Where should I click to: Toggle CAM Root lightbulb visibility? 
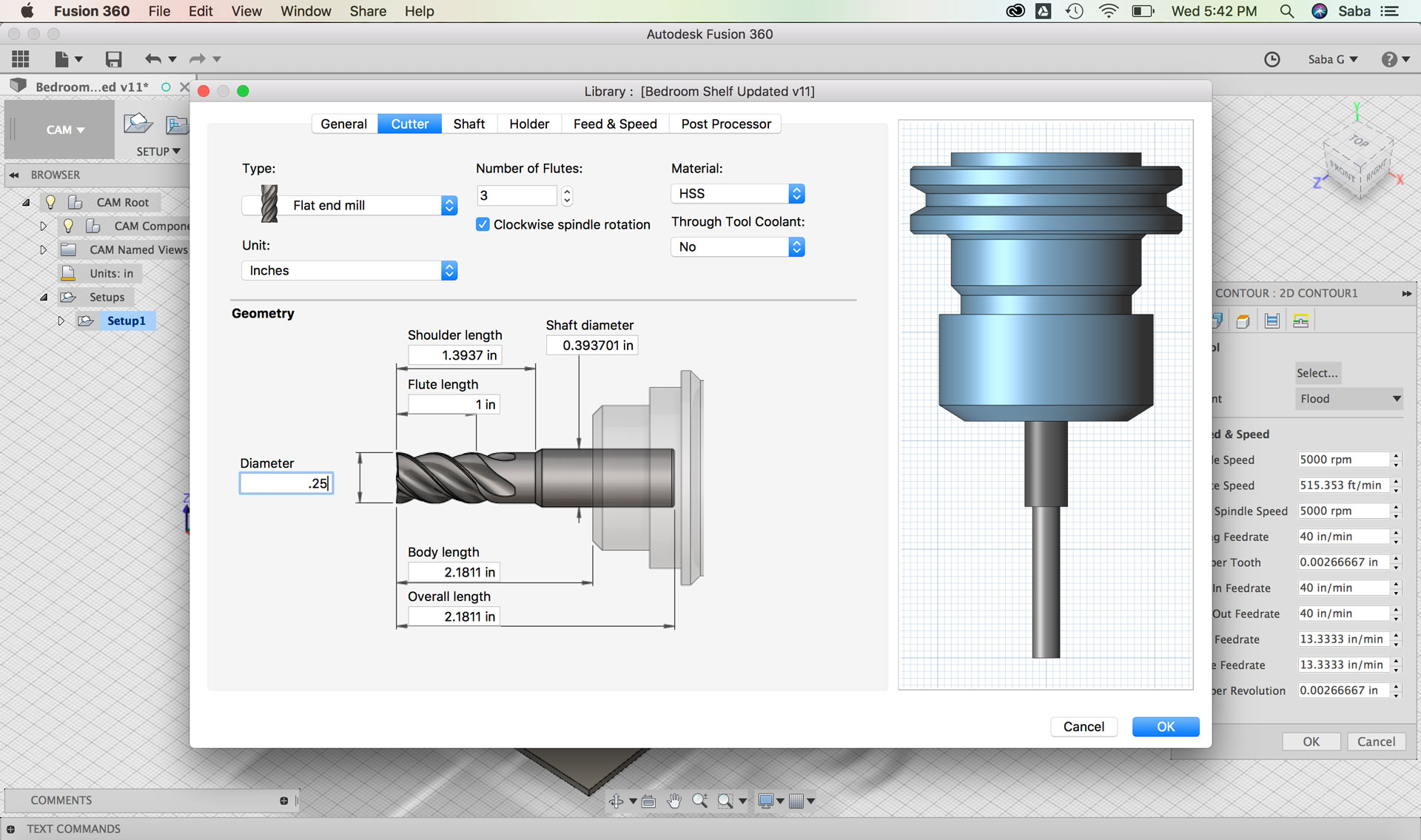[50, 202]
